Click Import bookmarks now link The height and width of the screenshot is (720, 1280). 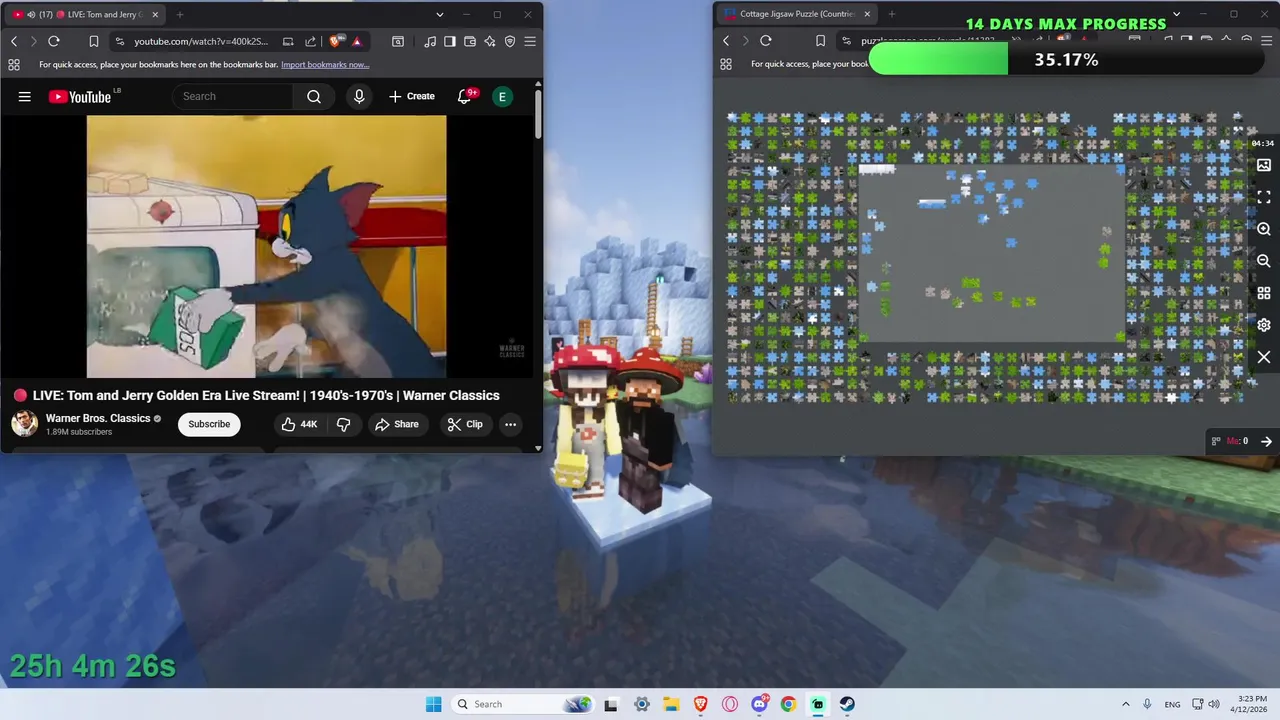(x=325, y=64)
